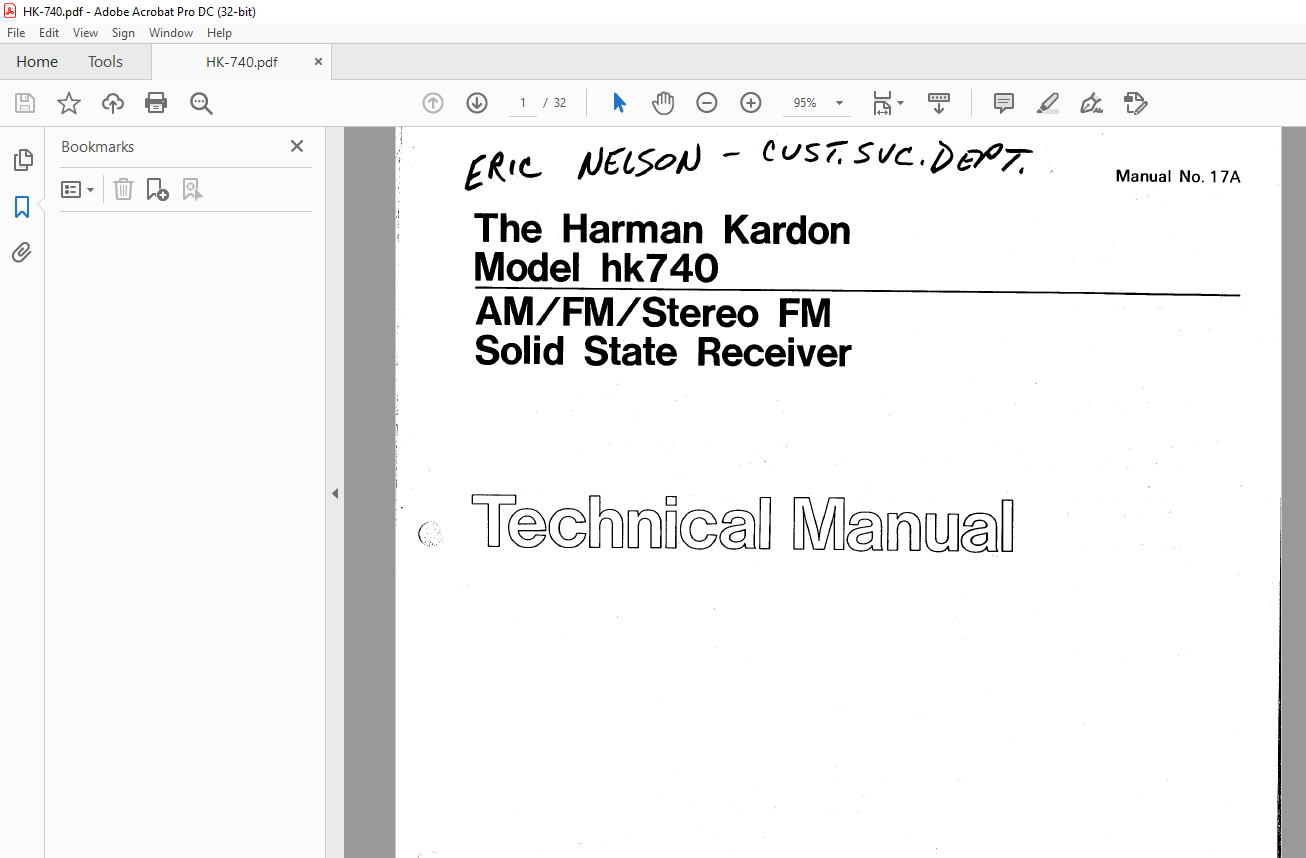Screen dimensions: 1306x858
Task: Click the 'AM/FM/Stereo FM' text line
Action: [x=653, y=314]
